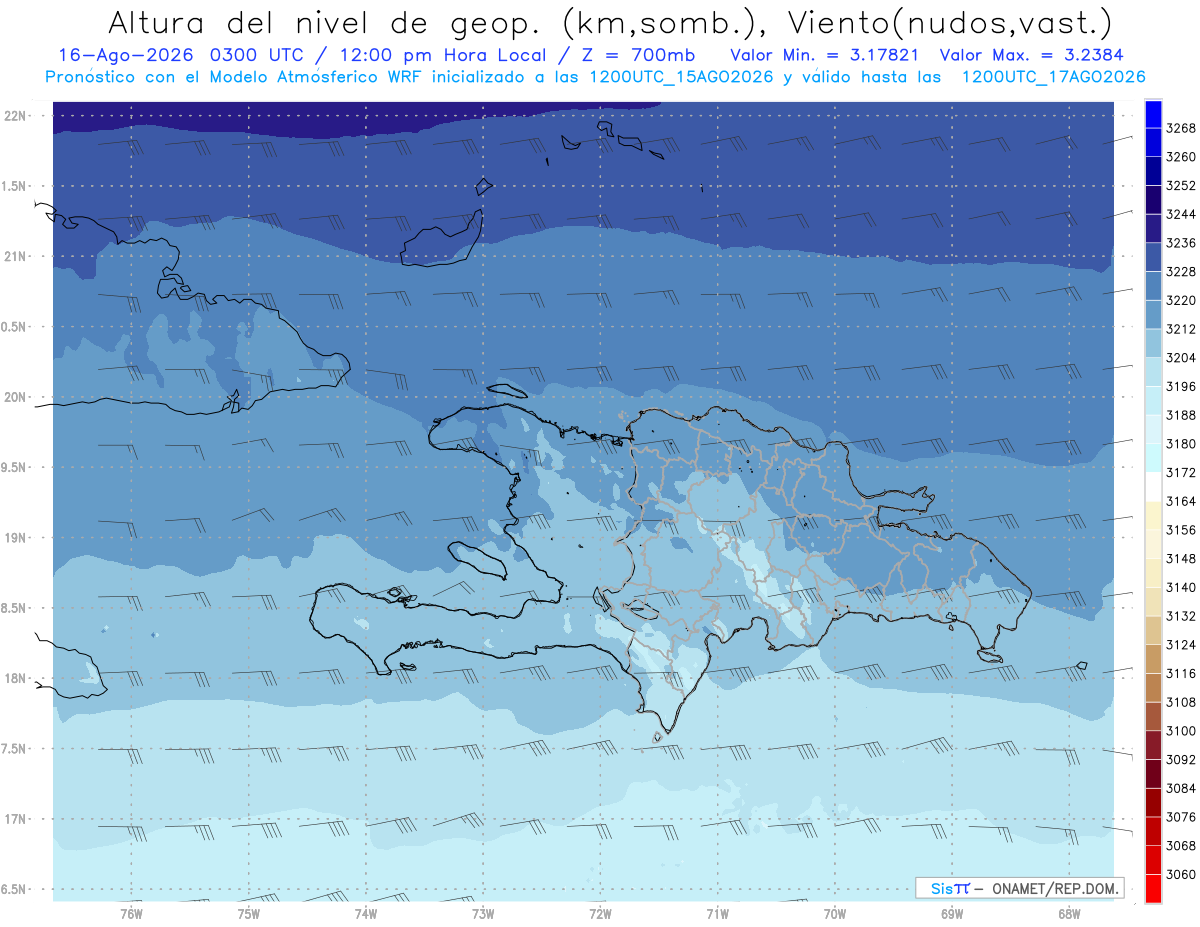Click the 69W longitude label
This screenshot has height=927, width=1200.
coord(952,913)
